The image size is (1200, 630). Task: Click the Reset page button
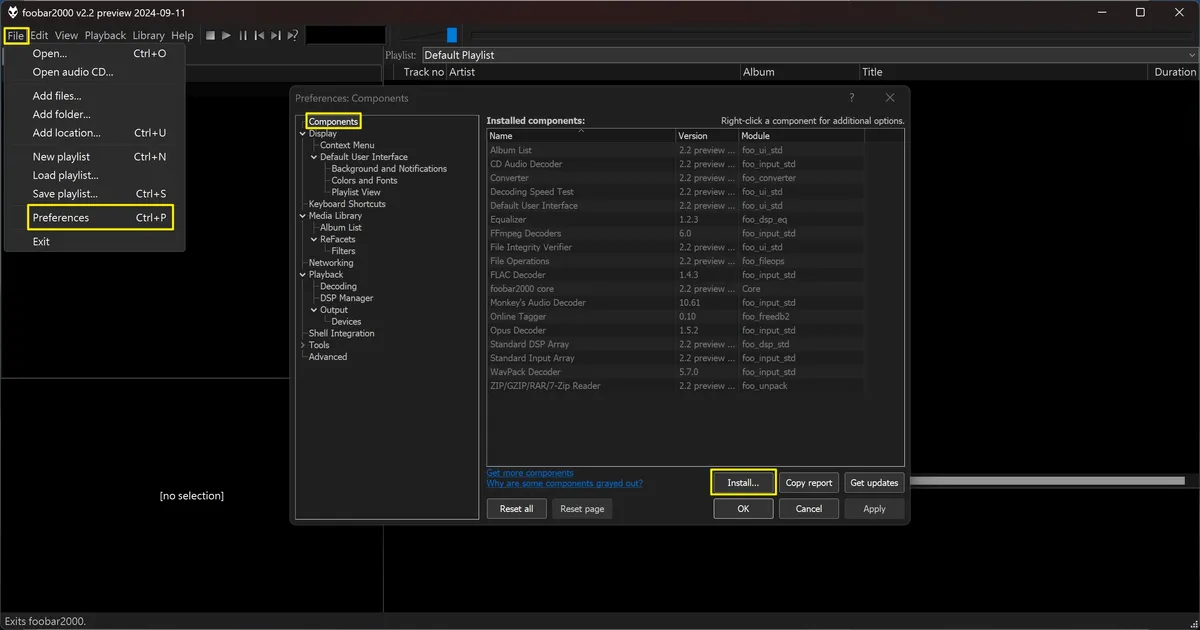tap(582, 508)
